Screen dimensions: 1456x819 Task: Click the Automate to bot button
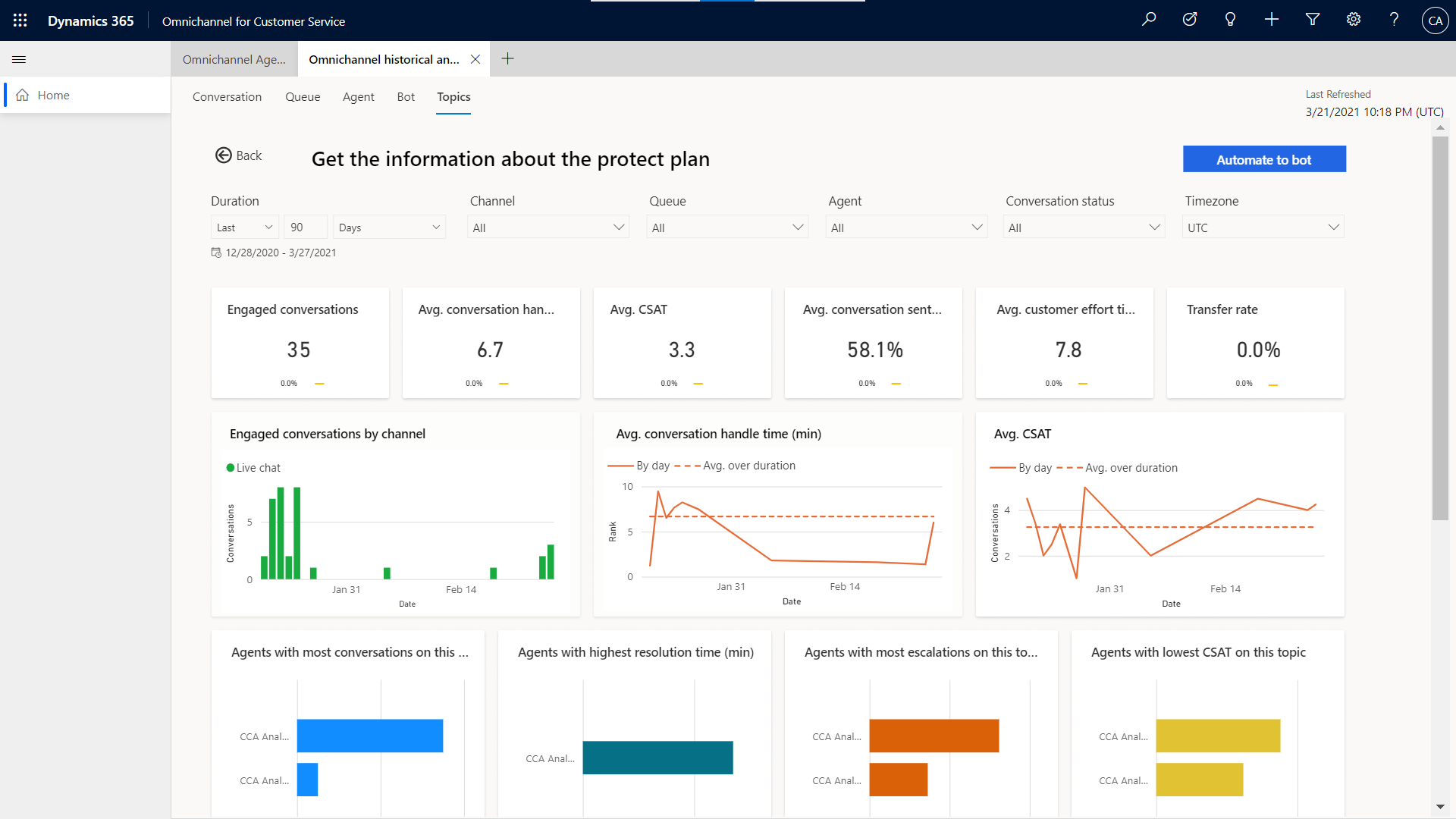point(1264,158)
